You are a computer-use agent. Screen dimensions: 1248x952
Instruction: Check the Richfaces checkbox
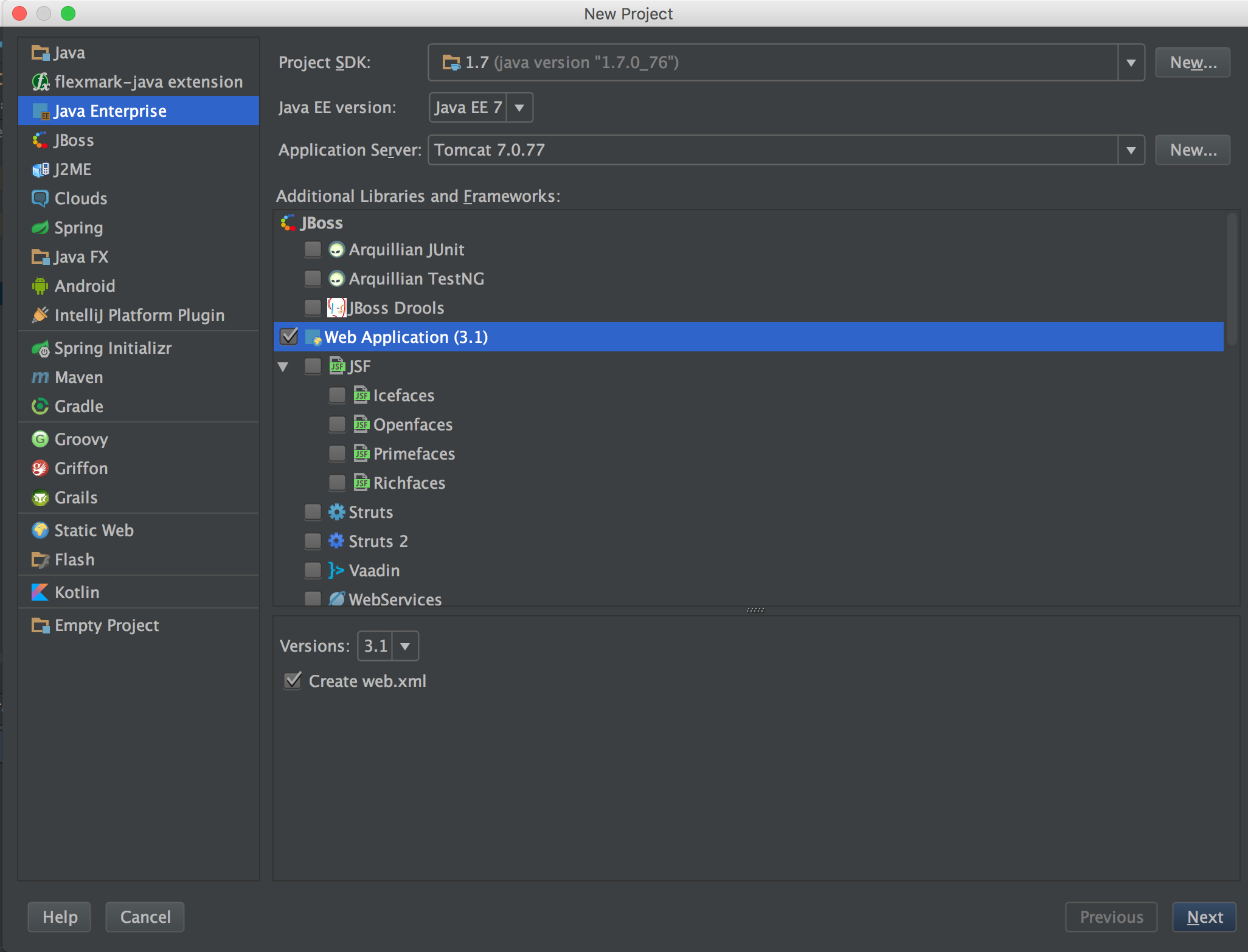(x=337, y=483)
